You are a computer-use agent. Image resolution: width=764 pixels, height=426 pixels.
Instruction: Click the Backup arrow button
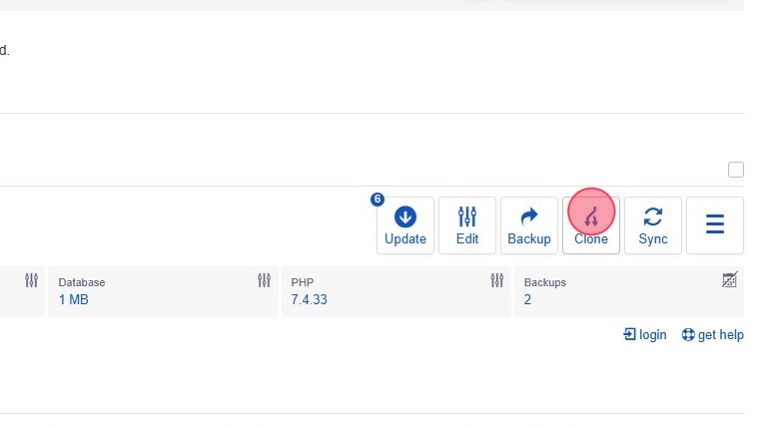tap(529, 225)
